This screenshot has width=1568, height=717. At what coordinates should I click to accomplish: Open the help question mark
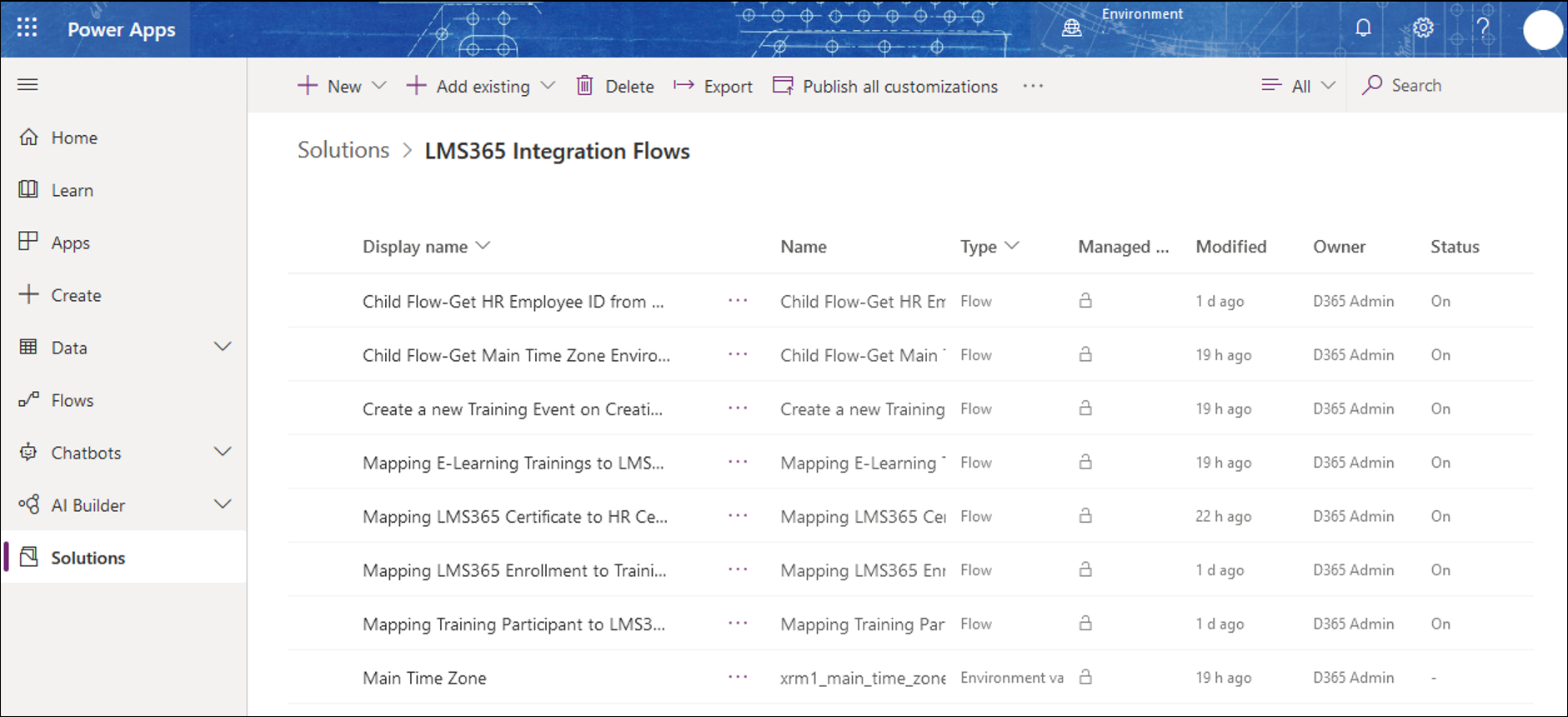click(x=1483, y=28)
